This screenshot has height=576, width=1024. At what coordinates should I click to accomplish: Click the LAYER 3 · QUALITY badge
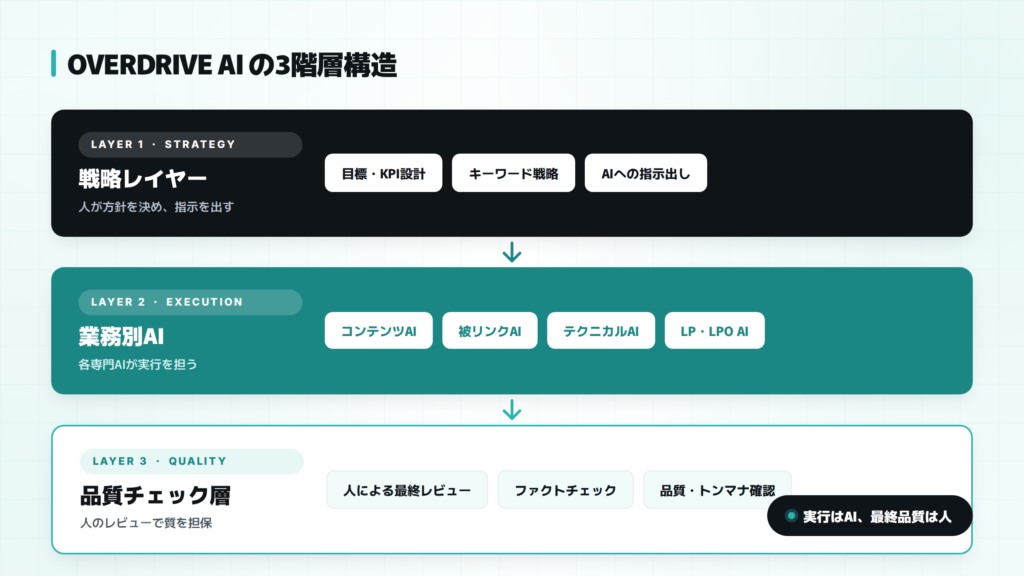click(191, 461)
